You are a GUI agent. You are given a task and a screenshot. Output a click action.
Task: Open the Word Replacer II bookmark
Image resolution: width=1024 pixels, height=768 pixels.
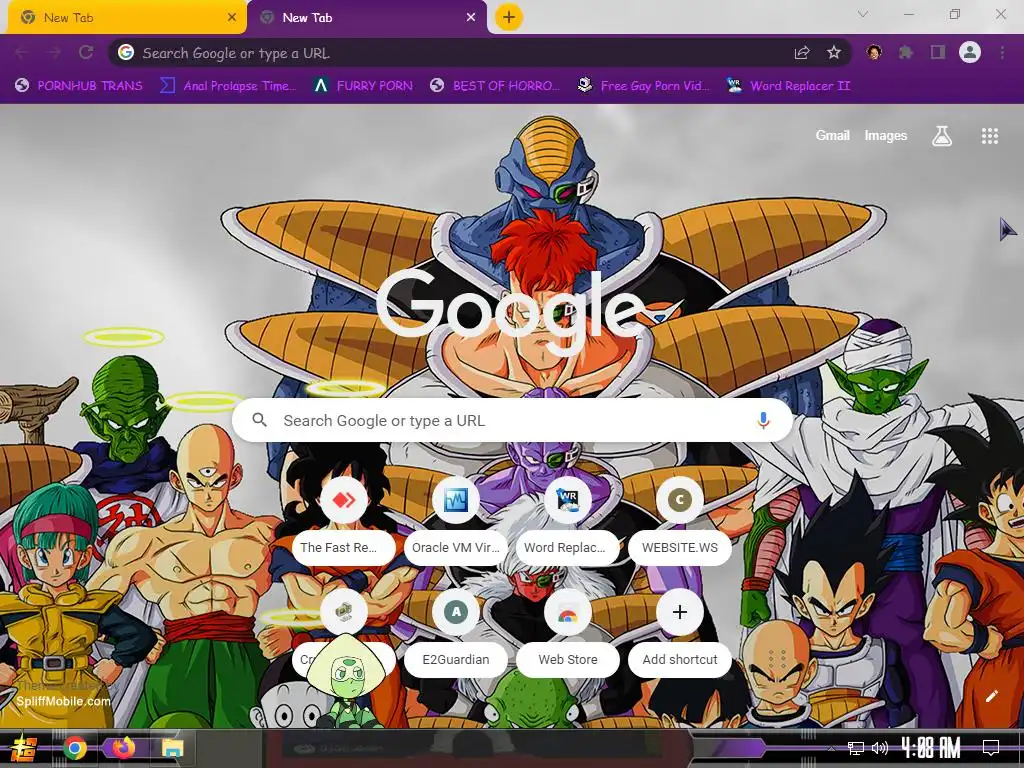[789, 86]
